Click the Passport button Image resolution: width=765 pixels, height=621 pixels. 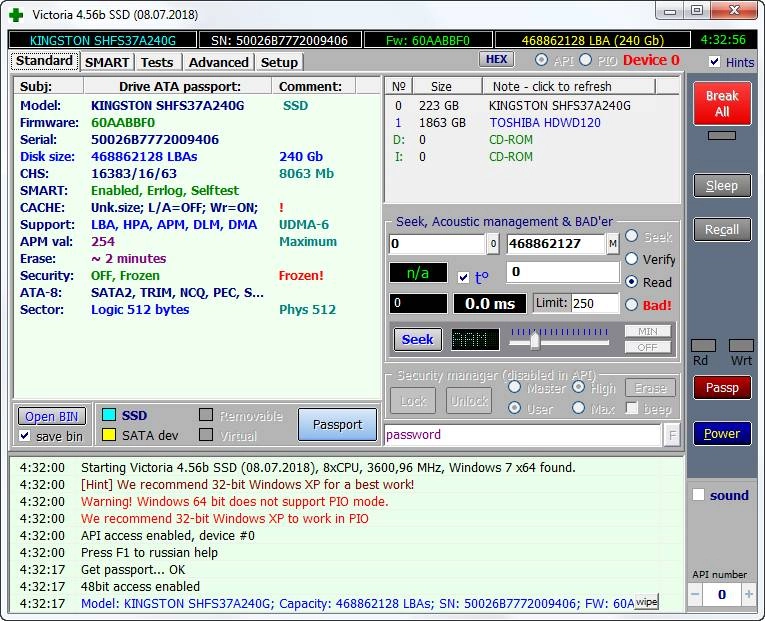tap(337, 424)
